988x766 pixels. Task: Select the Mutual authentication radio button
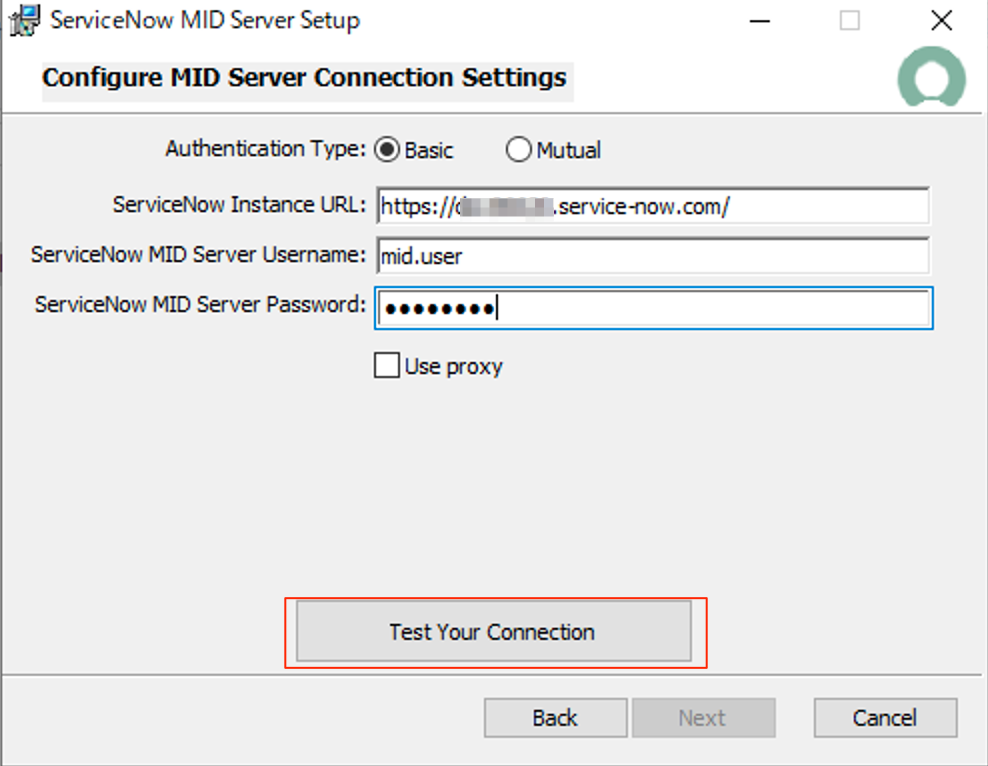tap(519, 149)
